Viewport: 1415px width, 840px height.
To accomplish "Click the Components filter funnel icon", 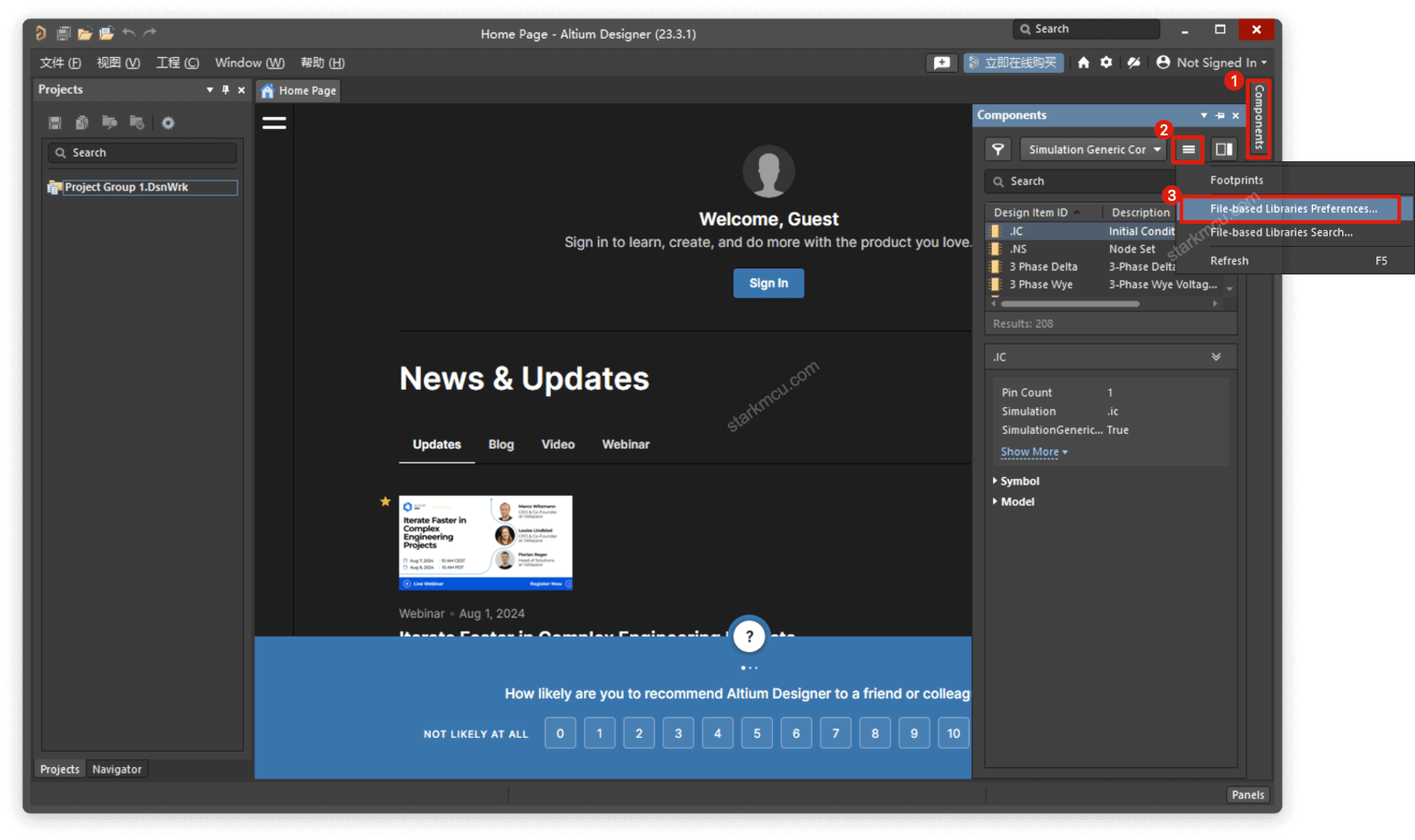I will [x=998, y=149].
